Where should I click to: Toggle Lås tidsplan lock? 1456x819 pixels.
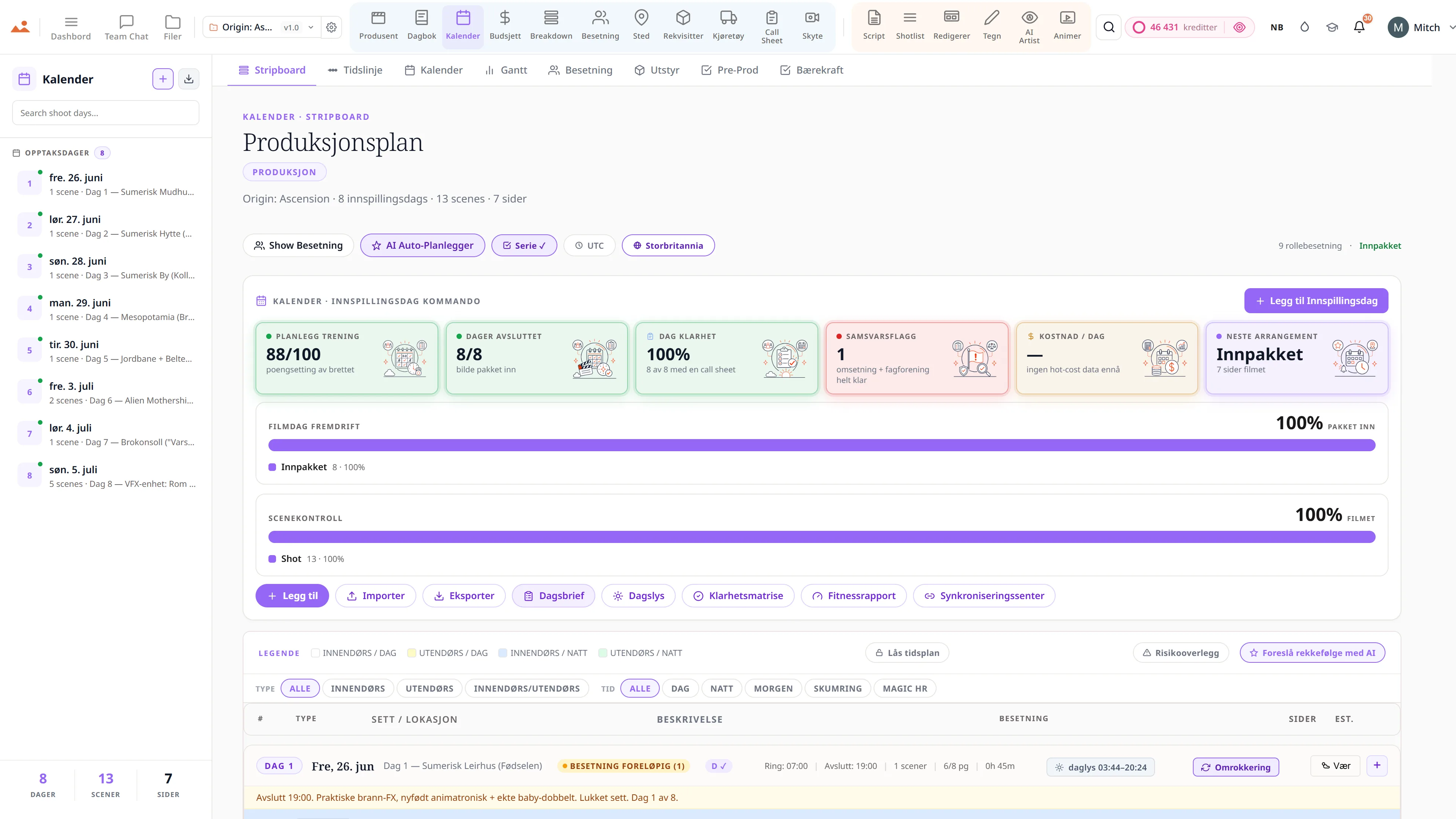pos(907,653)
